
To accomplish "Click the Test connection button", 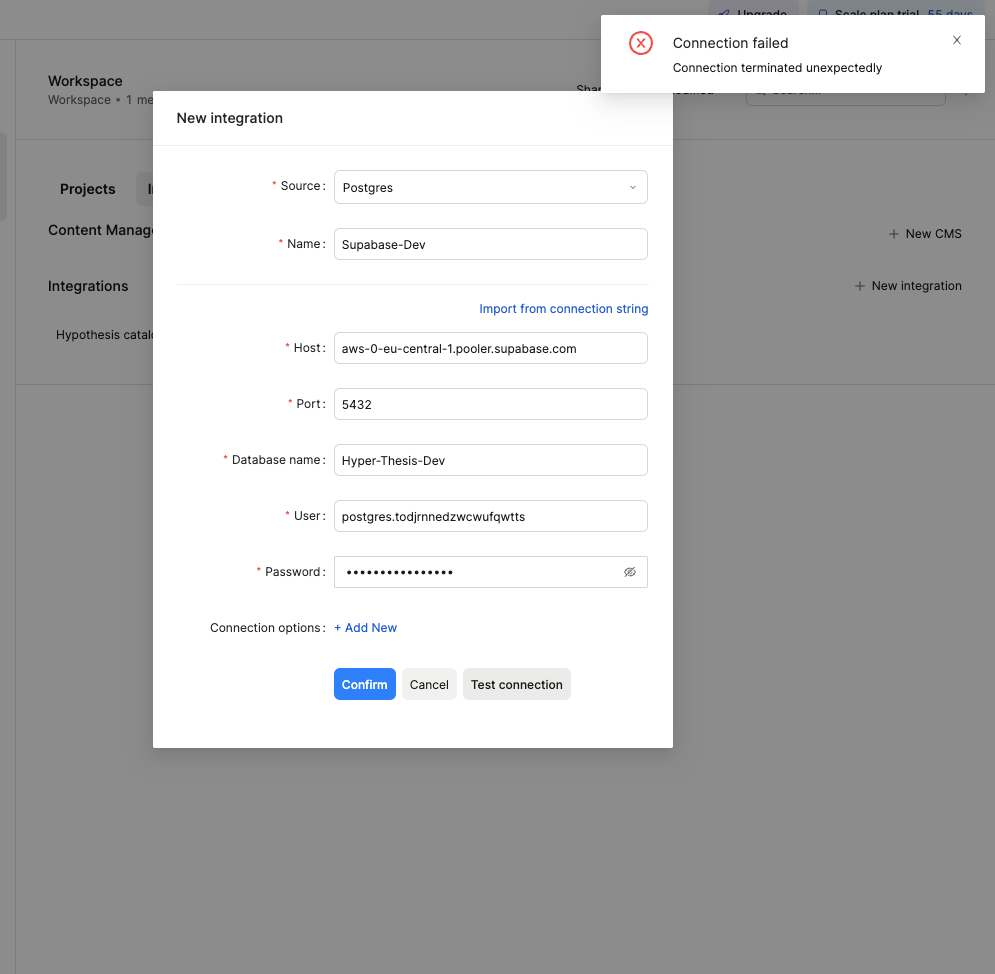I will coord(516,684).
